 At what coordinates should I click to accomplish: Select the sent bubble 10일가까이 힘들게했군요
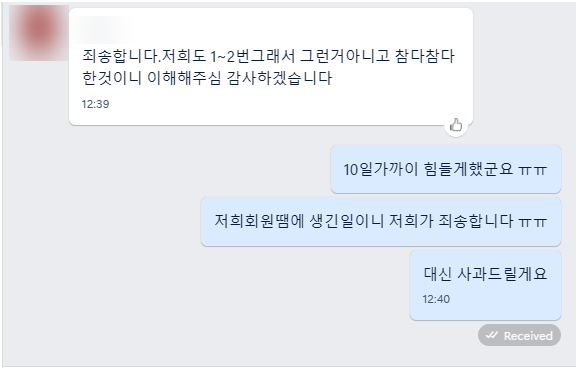coord(446,169)
